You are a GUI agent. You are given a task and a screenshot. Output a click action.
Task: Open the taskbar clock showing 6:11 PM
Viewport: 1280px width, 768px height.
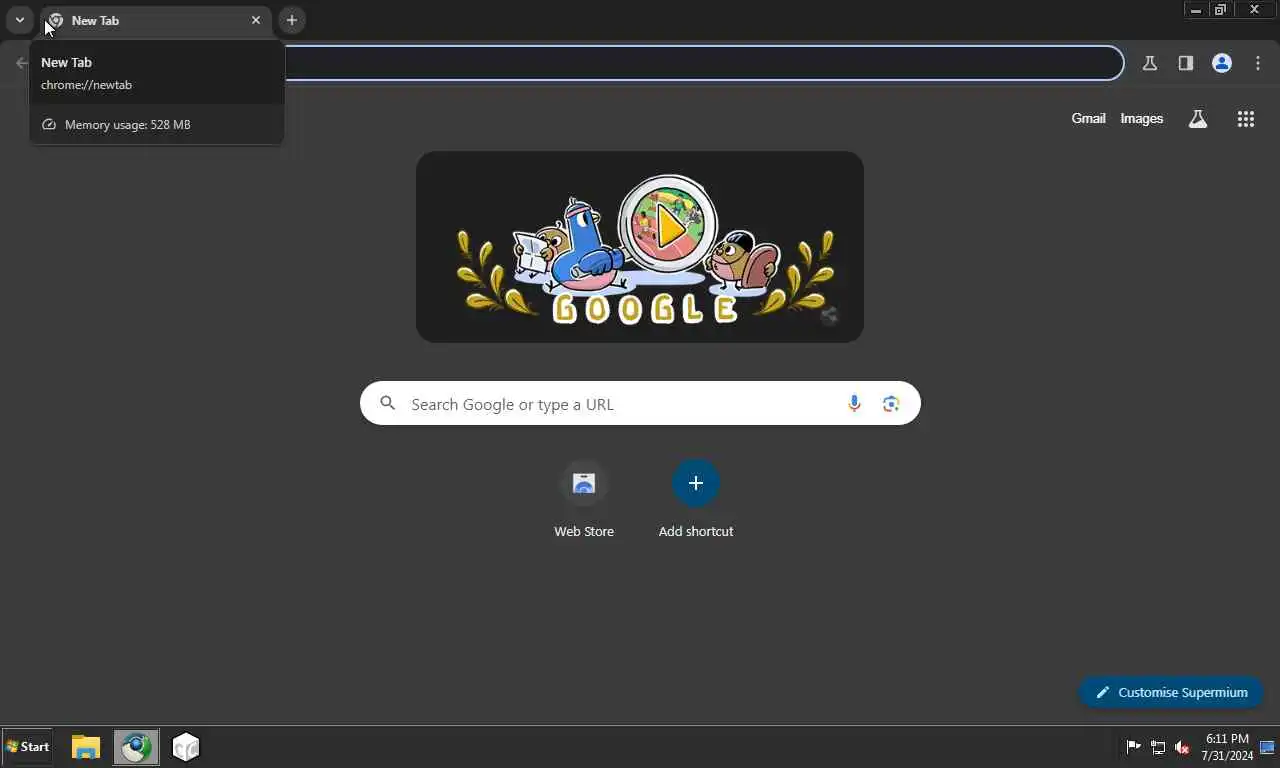1227,747
